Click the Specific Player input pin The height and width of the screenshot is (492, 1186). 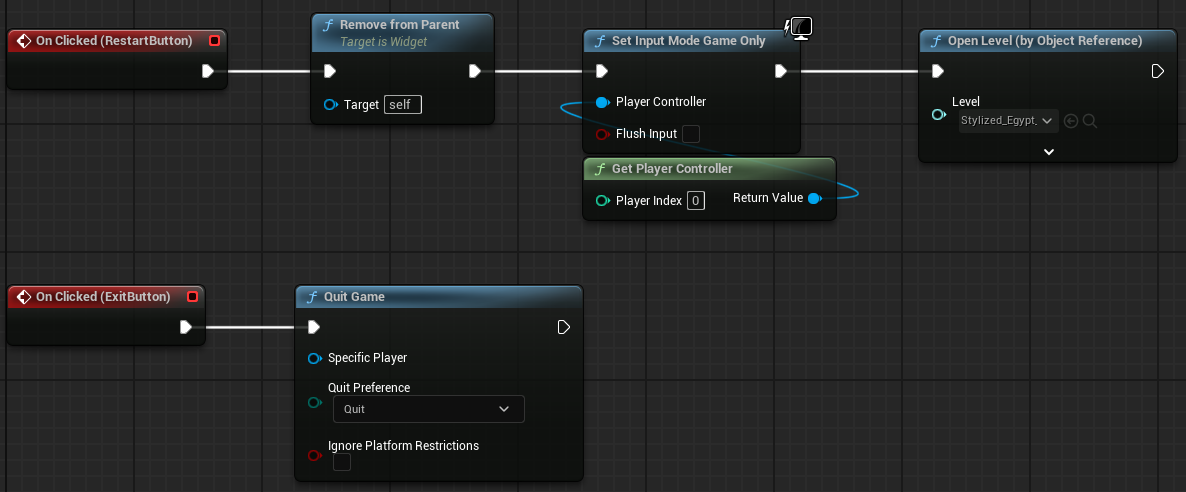point(315,358)
